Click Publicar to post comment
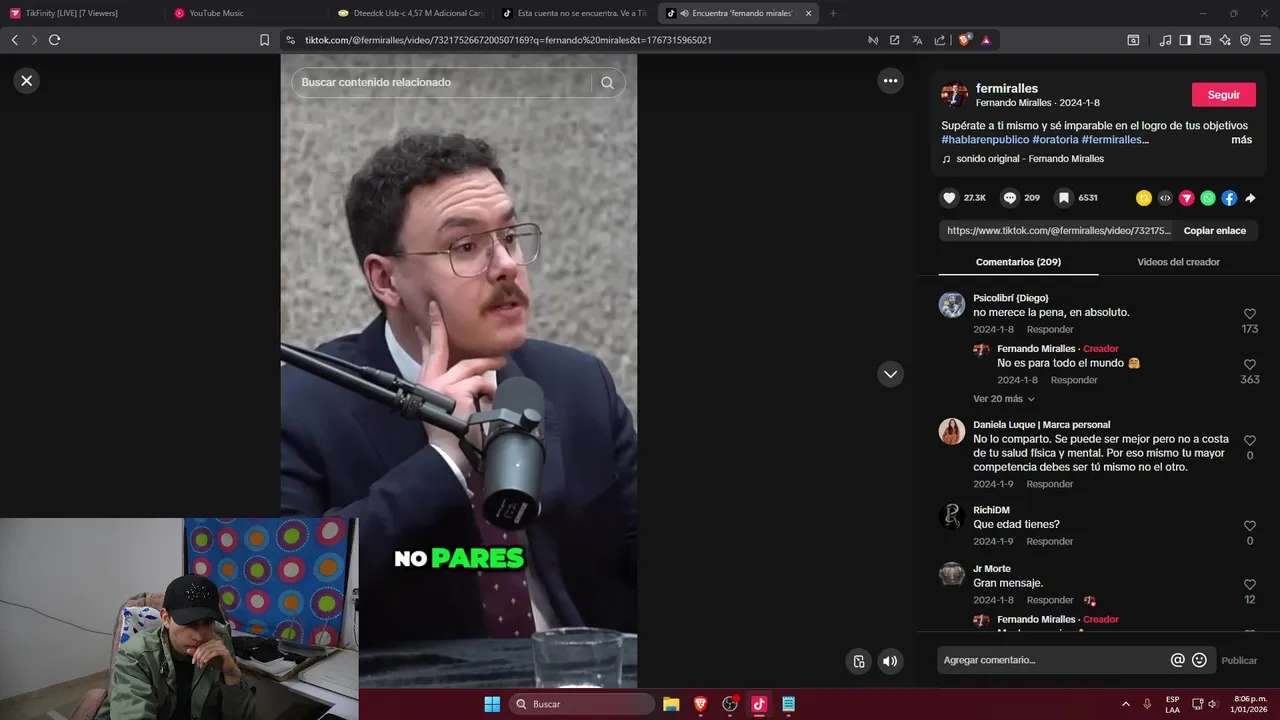 click(x=1239, y=660)
